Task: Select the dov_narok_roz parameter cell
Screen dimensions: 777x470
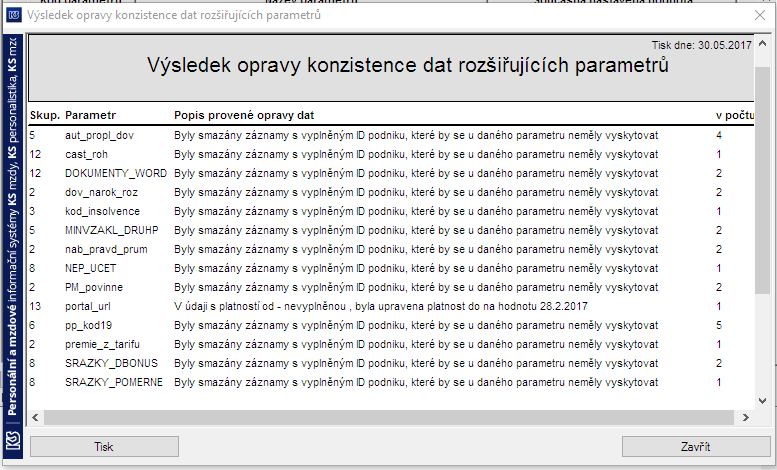Action: pyautogui.click(x=101, y=192)
